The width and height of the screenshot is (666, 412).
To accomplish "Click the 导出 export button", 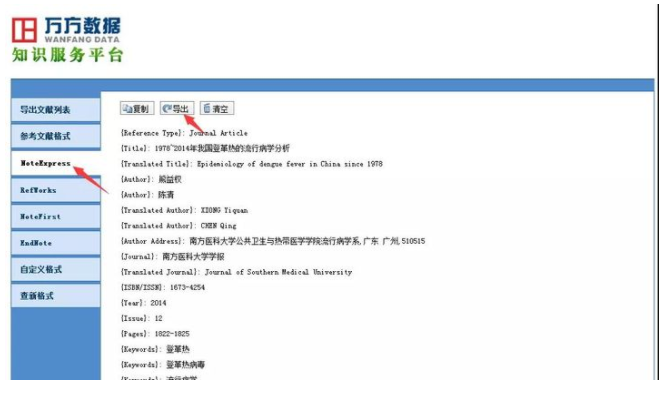I will coord(177,109).
